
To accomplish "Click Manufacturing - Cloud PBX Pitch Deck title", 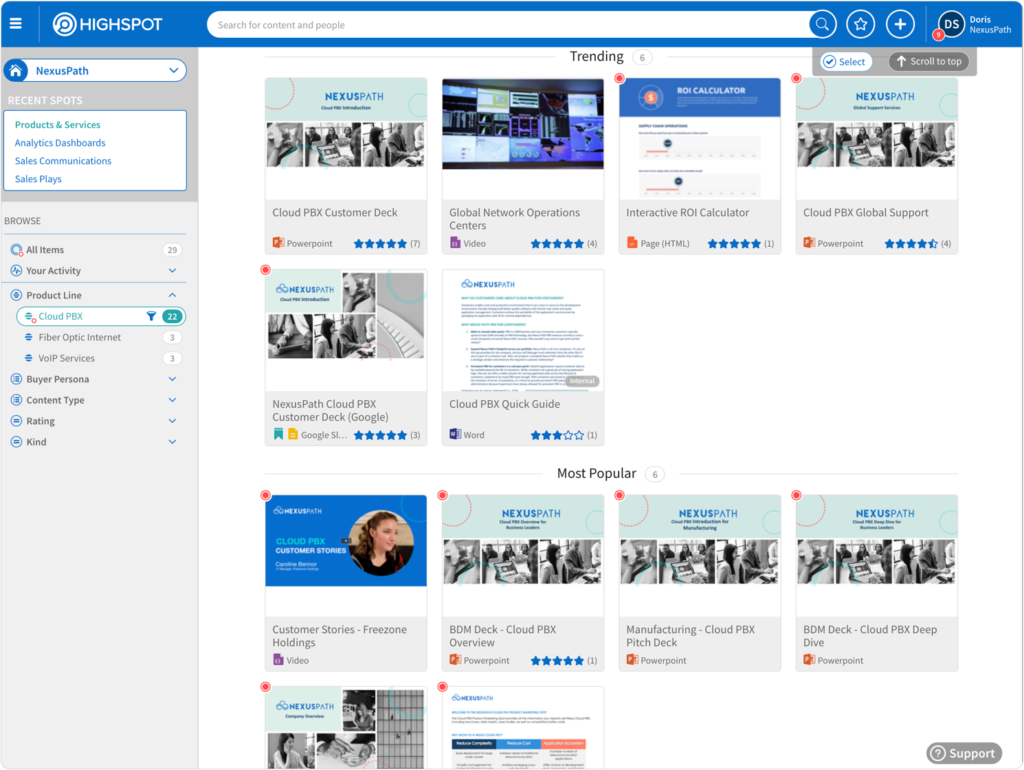I will pos(690,636).
